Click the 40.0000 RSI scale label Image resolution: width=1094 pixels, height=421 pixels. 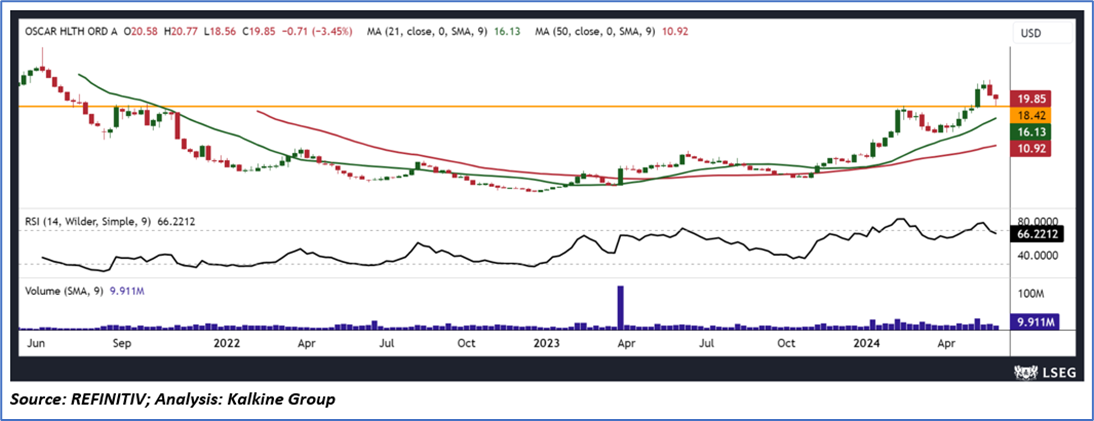click(1038, 256)
